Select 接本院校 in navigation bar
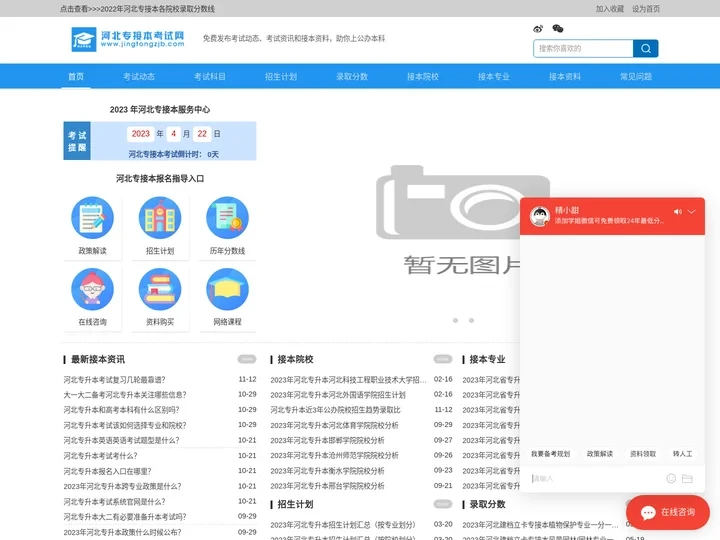Viewport: 720px width, 540px height. click(x=423, y=76)
